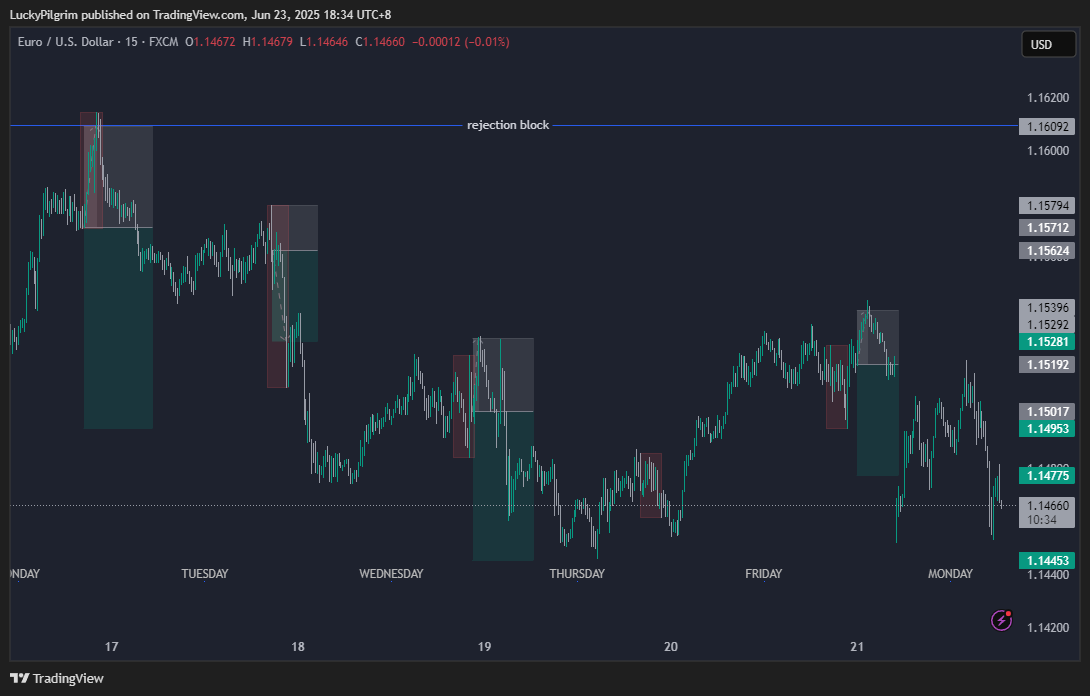Select the 1.16092 price label on right axis
Image resolution: width=1090 pixels, height=696 pixels.
1047,126
